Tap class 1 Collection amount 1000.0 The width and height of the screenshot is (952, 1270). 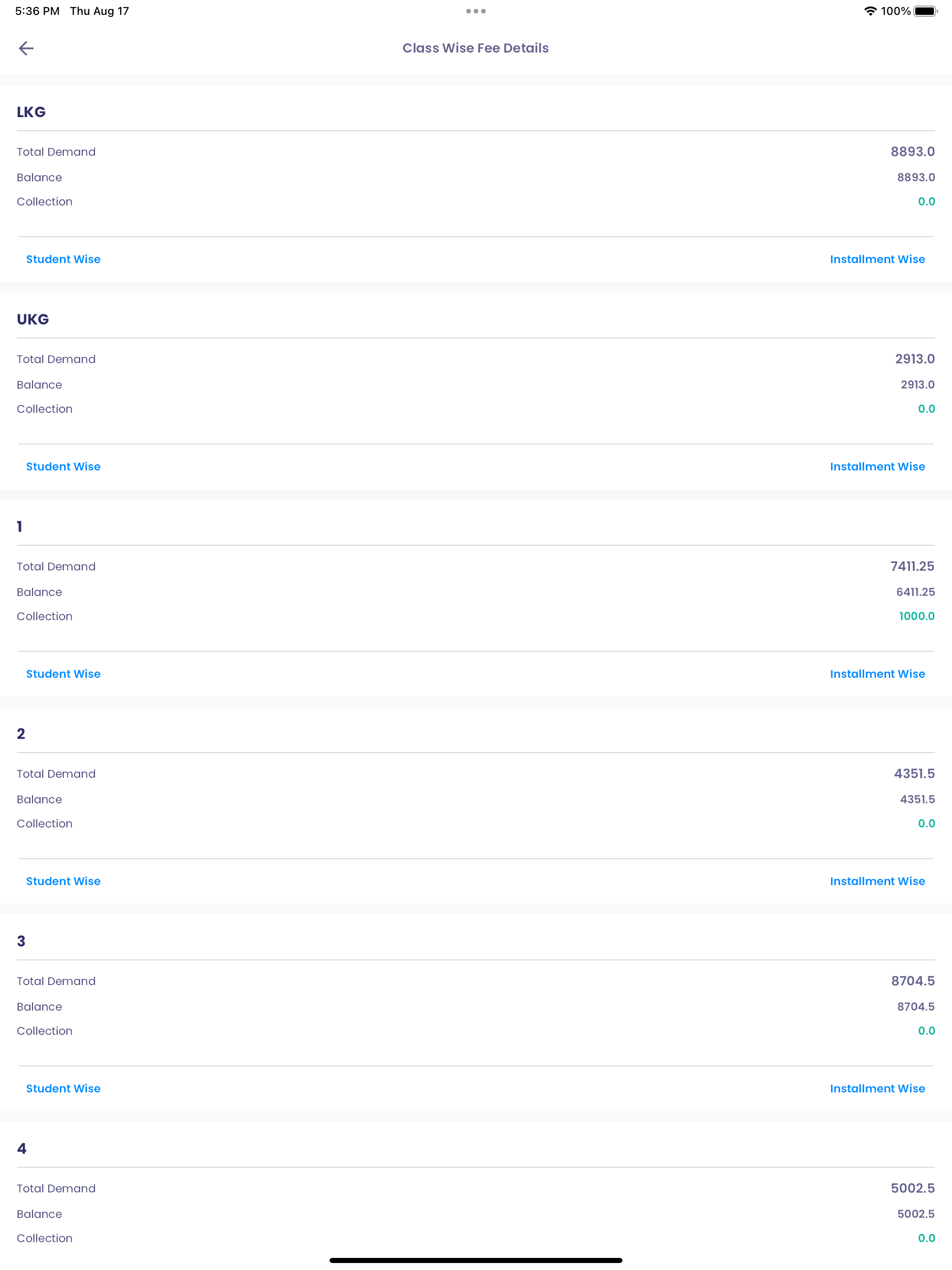pyautogui.click(x=916, y=616)
